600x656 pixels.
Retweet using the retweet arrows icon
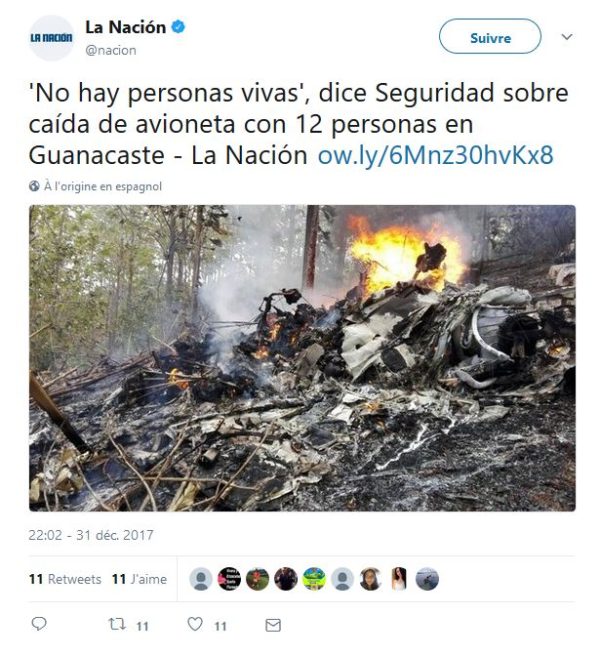tap(117, 625)
